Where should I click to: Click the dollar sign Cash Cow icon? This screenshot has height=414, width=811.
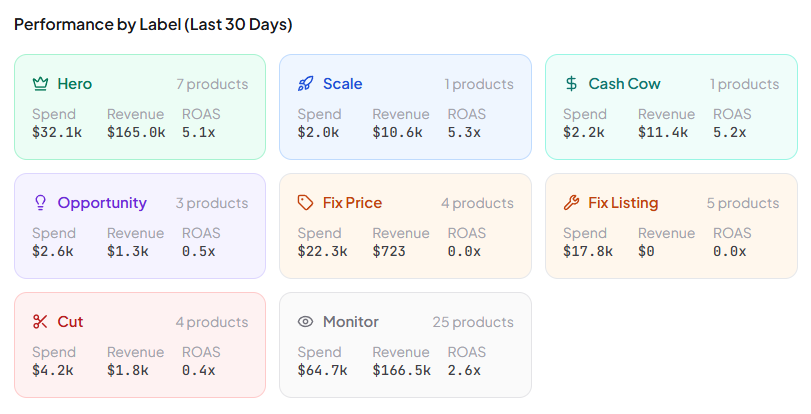pyautogui.click(x=571, y=84)
